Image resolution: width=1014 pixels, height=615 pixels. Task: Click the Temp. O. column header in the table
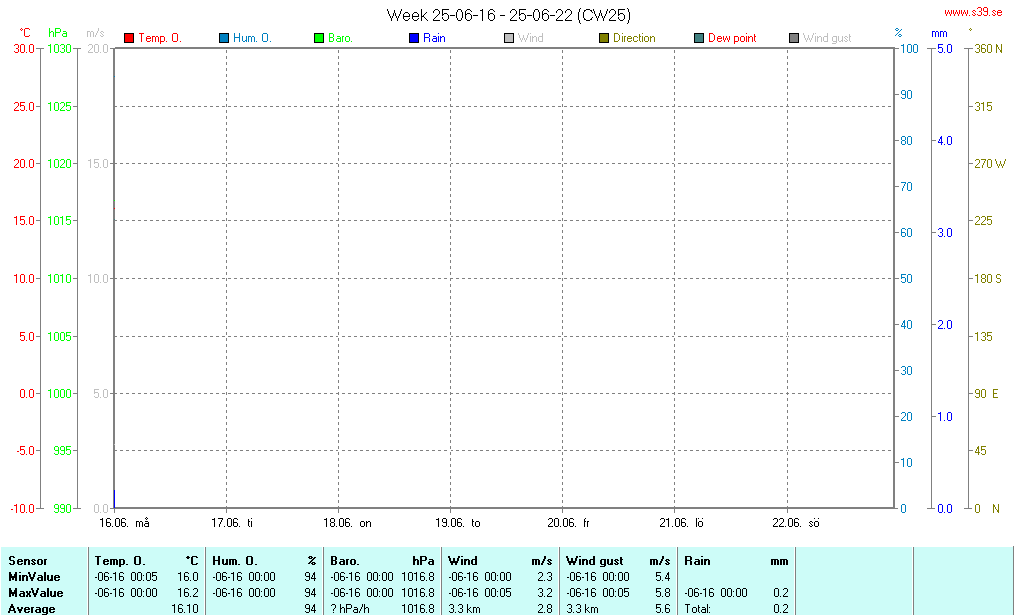120,561
